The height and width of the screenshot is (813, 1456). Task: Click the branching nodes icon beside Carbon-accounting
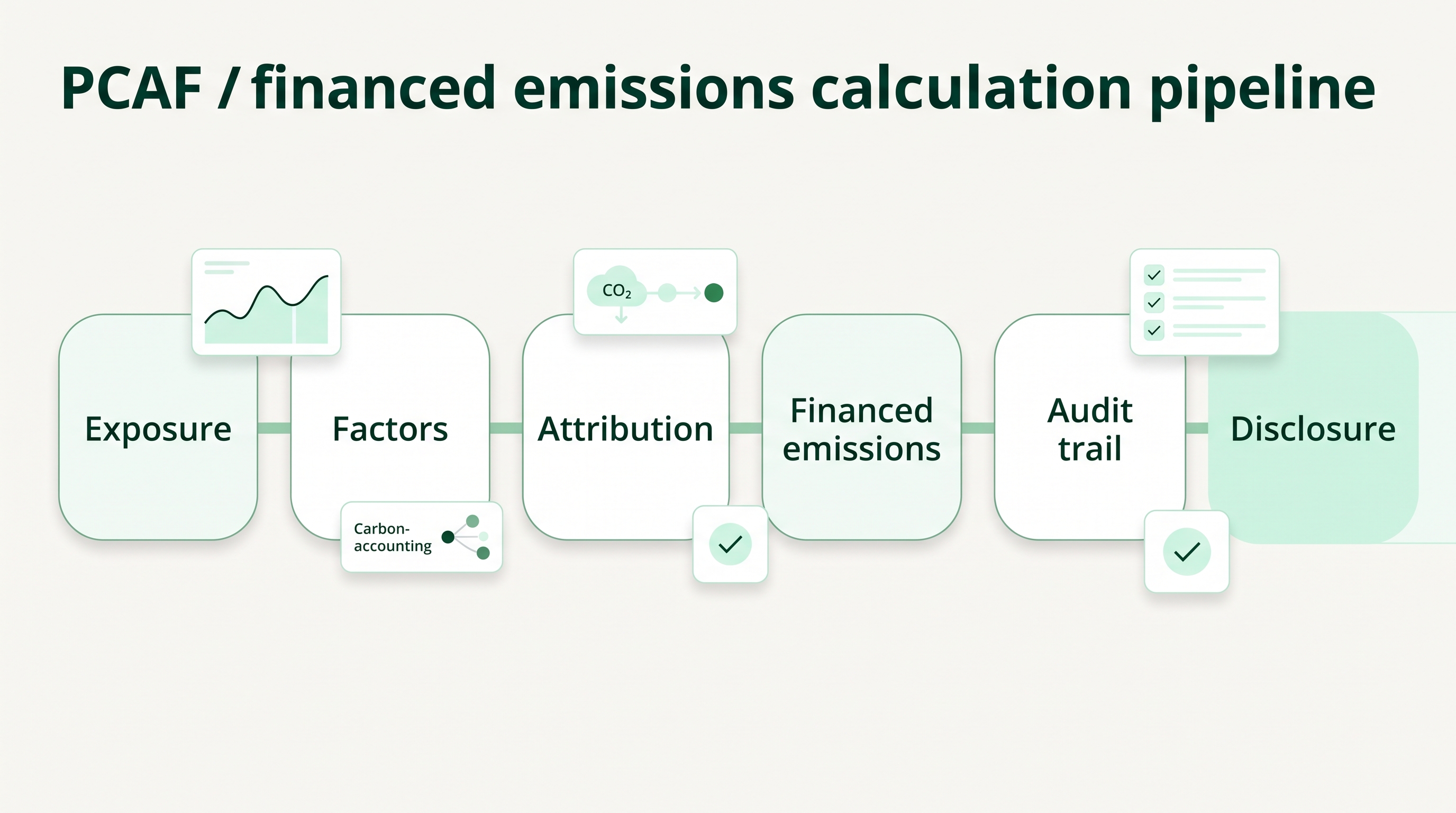click(x=466, y=537)
